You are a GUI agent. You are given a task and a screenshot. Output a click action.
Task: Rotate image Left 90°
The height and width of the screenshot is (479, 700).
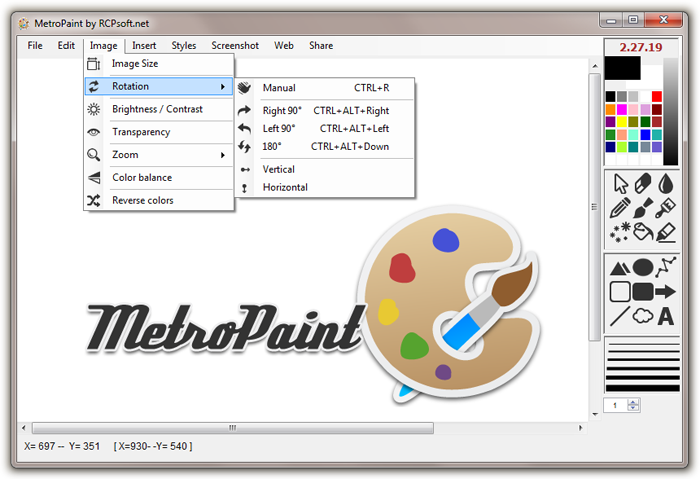(325, 129)
